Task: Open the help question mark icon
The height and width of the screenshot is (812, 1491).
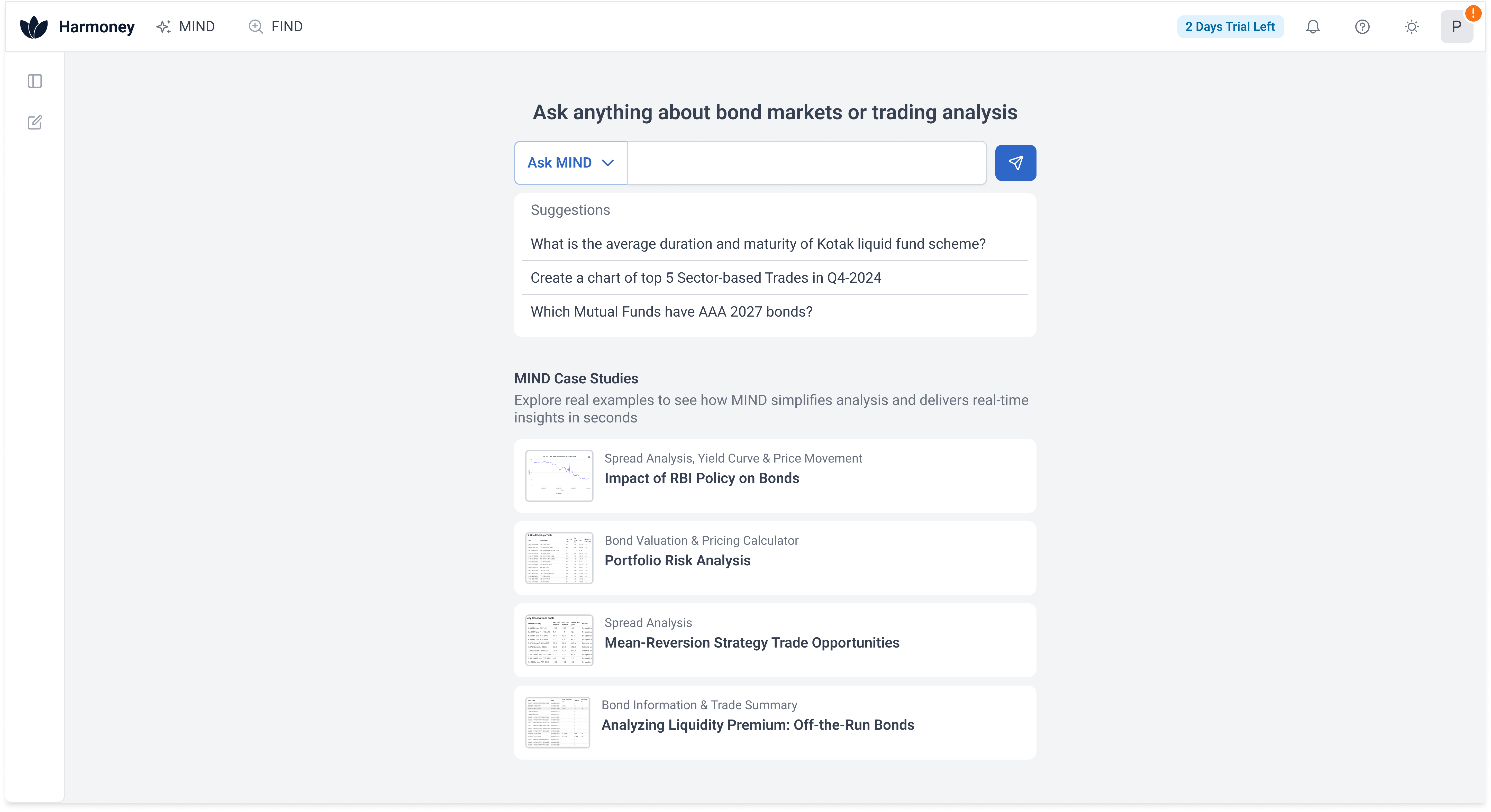Action: point(1362,27)
